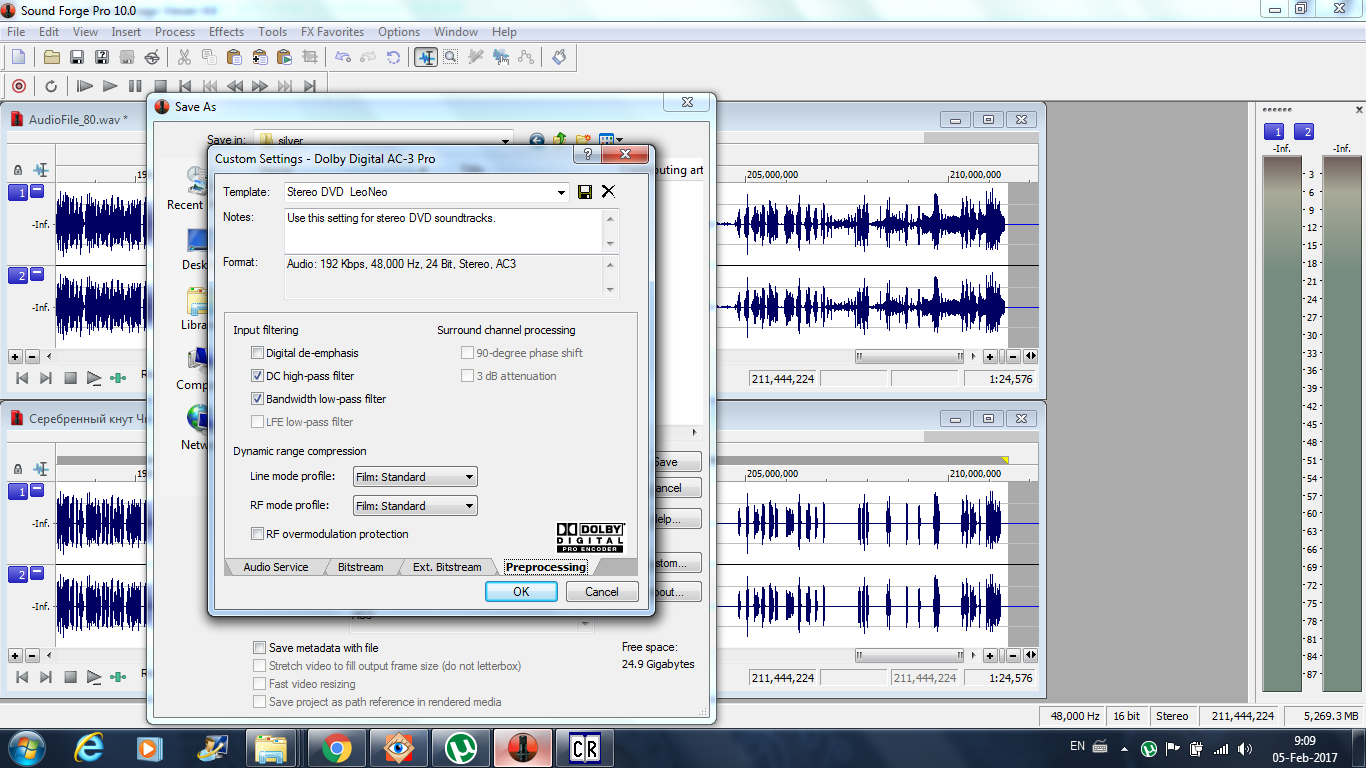Uncheck Bandwidth low-pass filter
Viewport: 1366px width, 768px height.
click(258, 399)
